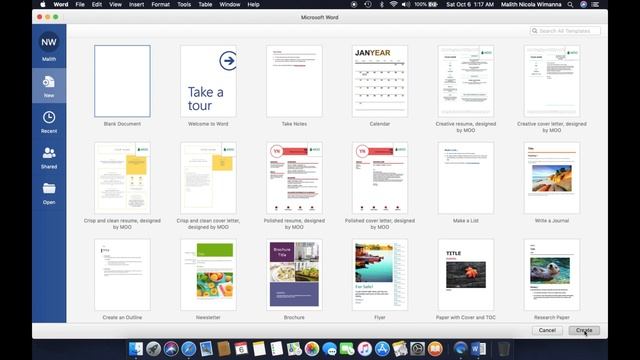The image size is (640, 360).
Task: Open iBooks orange icon in Dock
Action: (435, 349)
